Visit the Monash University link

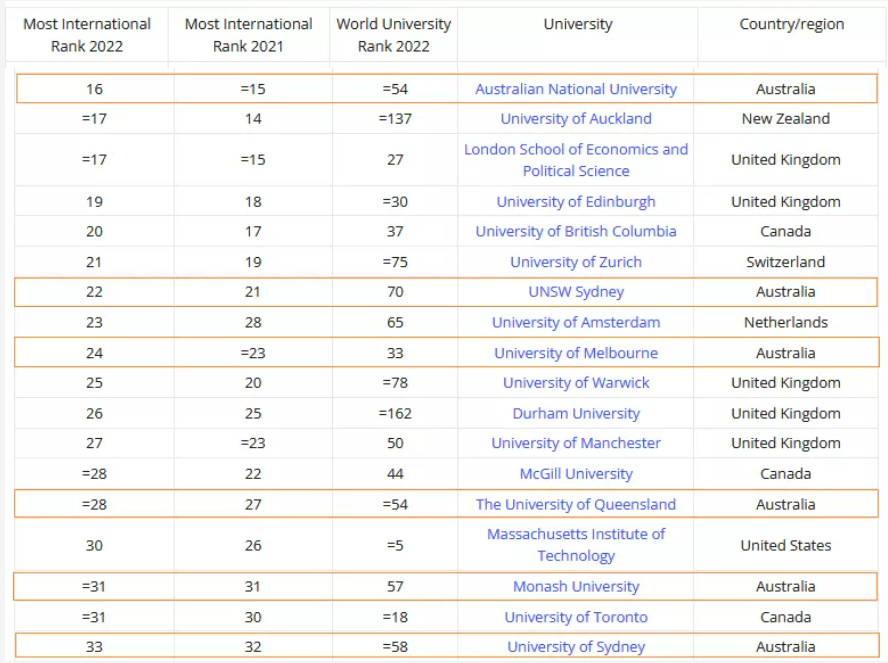(576, 587)
